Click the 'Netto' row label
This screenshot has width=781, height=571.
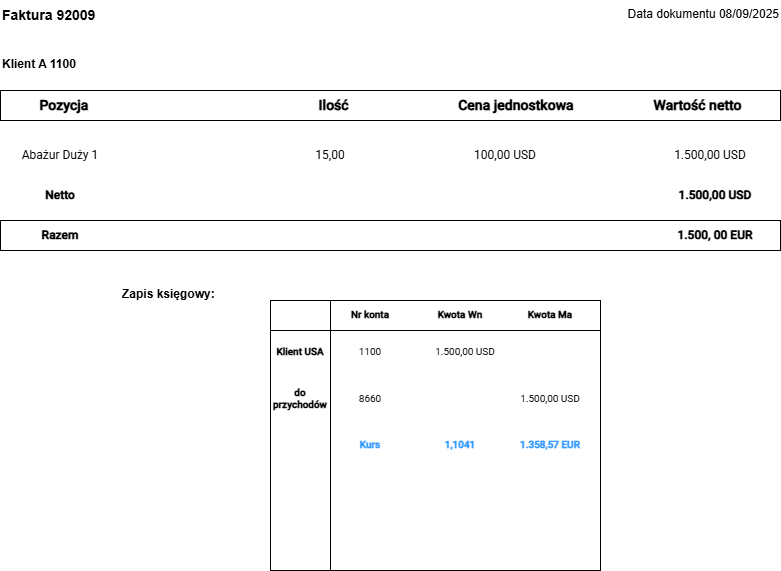pos(60,195)
